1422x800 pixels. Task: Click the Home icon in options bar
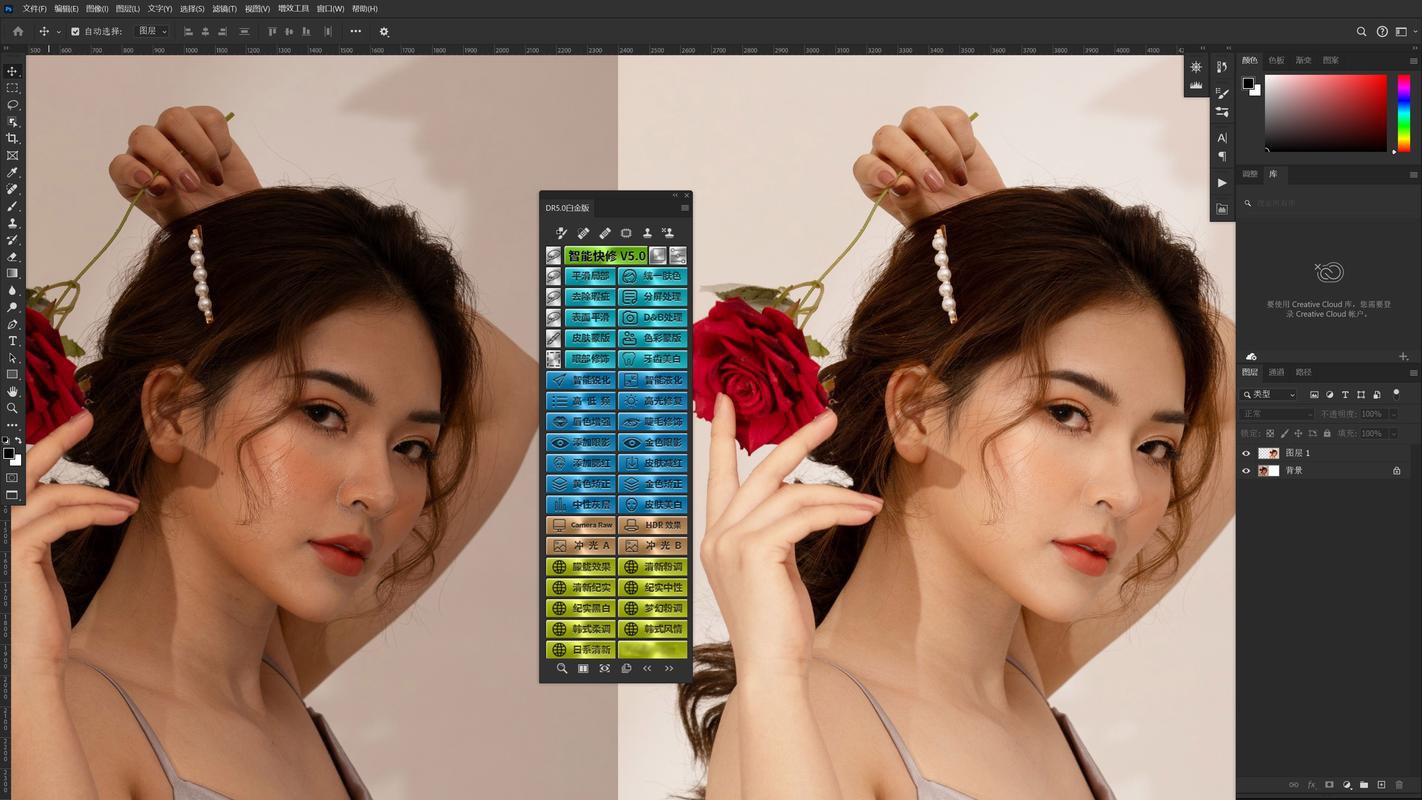(x=18, y=31)
